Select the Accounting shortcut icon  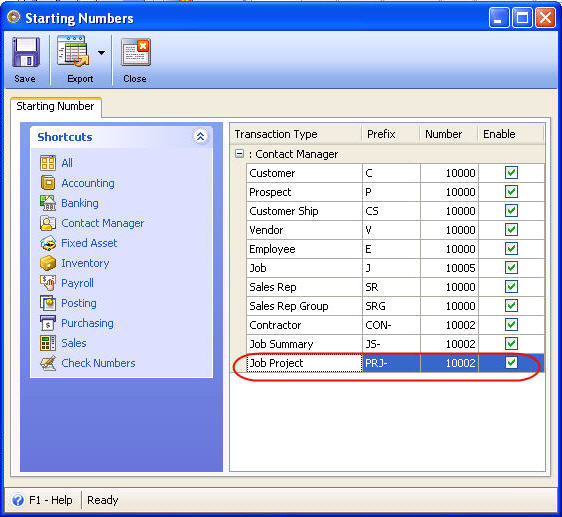pyautogui.click(x=48, y=183)
